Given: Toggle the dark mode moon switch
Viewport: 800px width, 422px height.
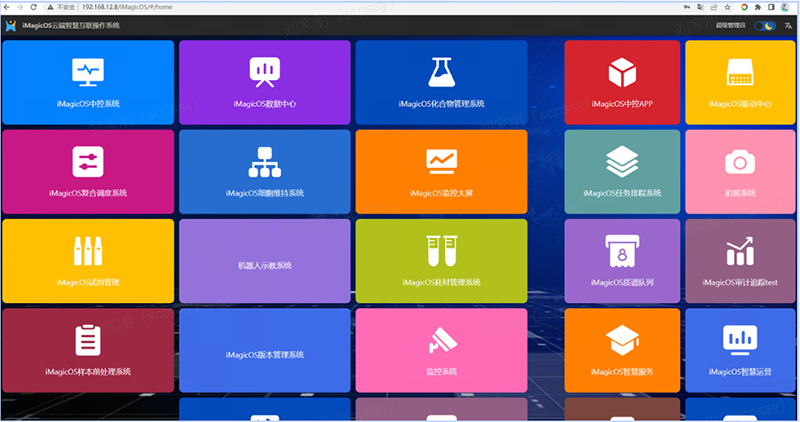Looking at the screenshot, I should click(765, 26).
